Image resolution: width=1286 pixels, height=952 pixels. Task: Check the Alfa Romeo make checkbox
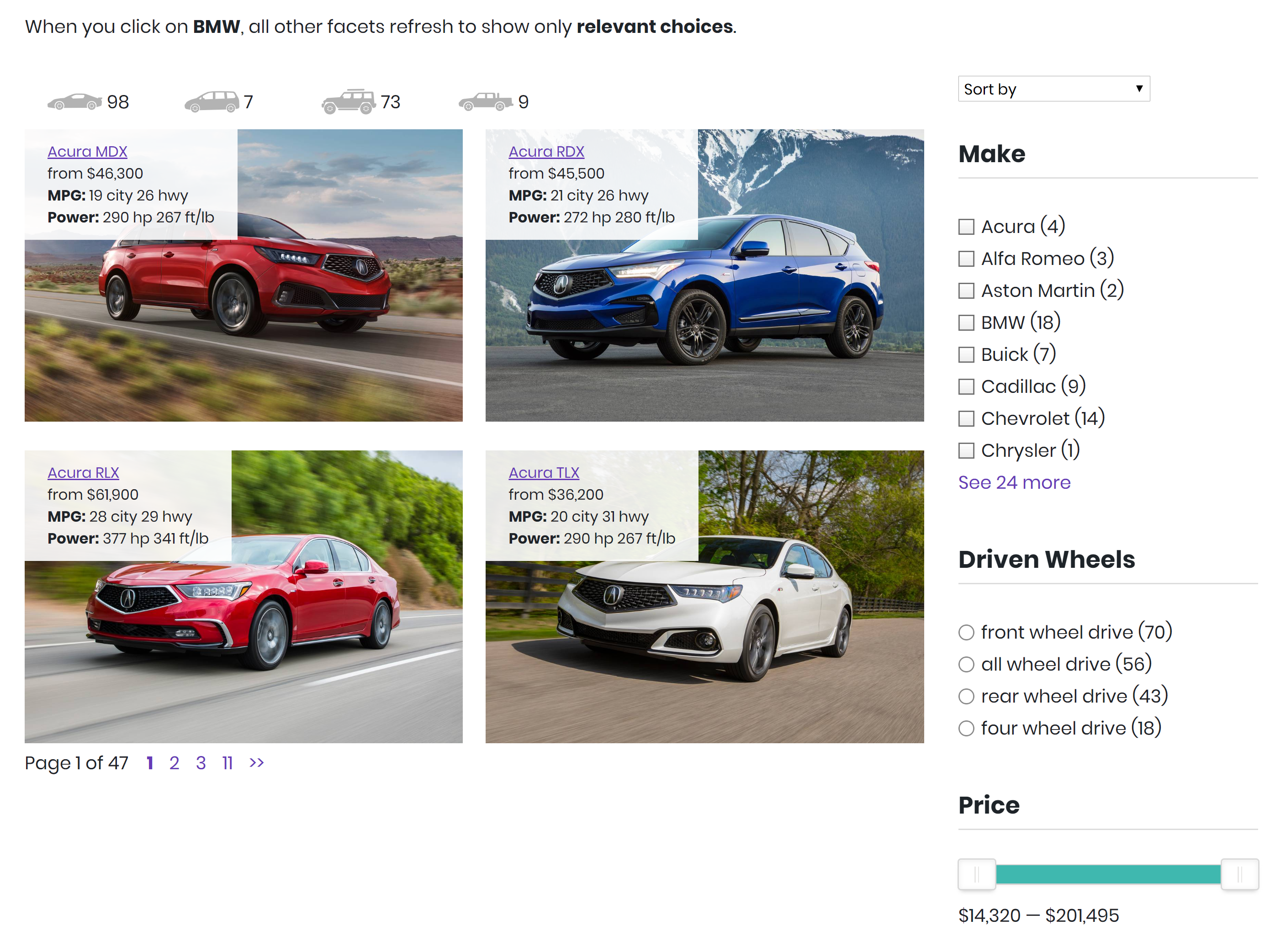[966, 259]
